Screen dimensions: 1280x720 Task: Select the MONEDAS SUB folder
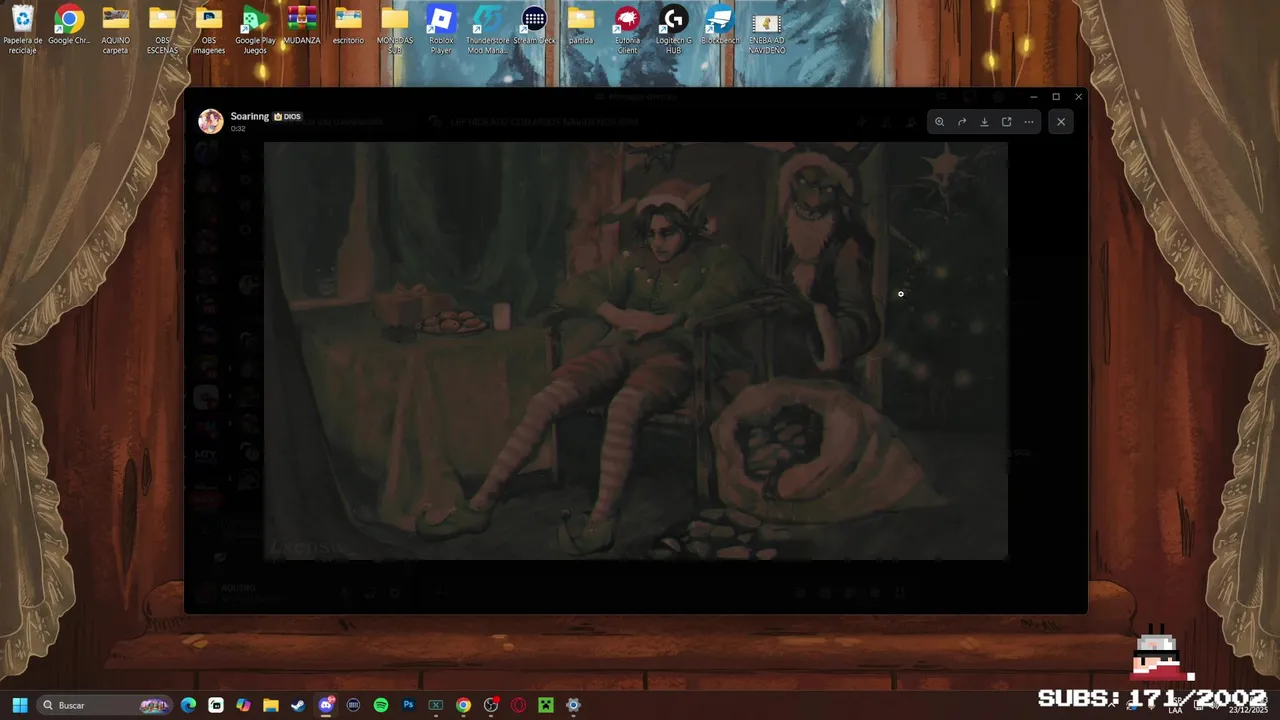pos(395,30)
